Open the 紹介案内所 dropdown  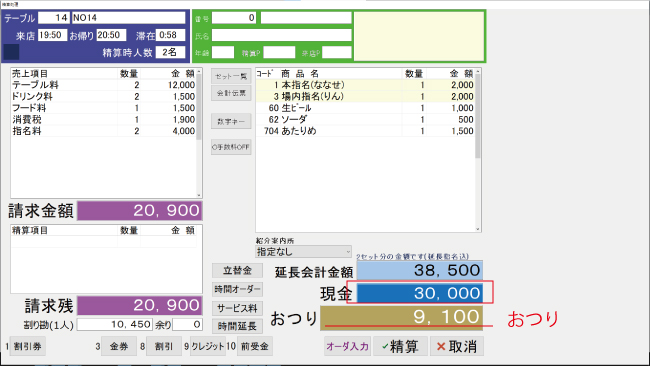coord(303,252)
